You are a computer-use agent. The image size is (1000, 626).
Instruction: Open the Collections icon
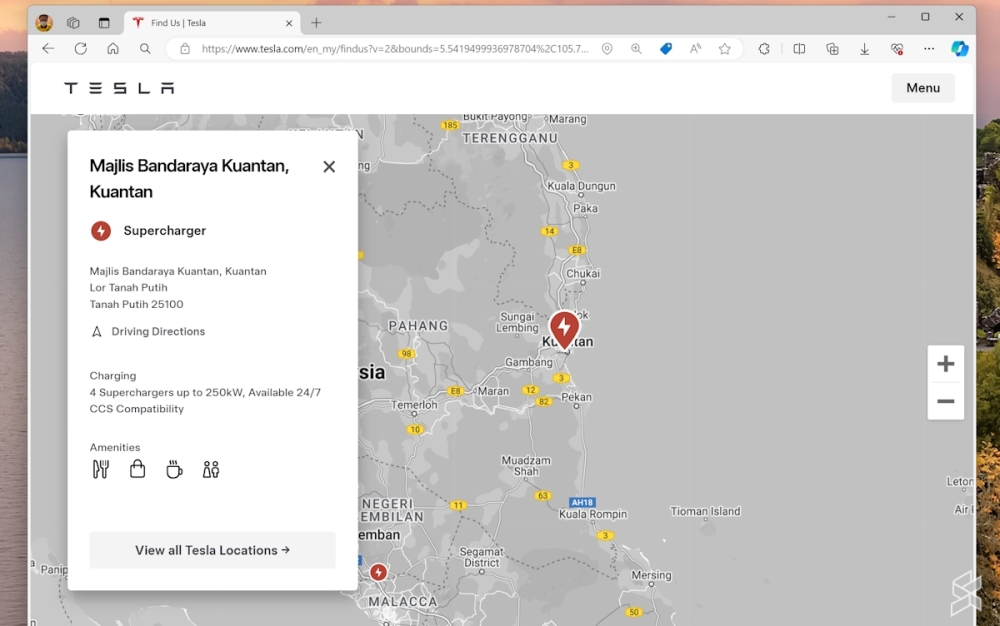point(832,48)
